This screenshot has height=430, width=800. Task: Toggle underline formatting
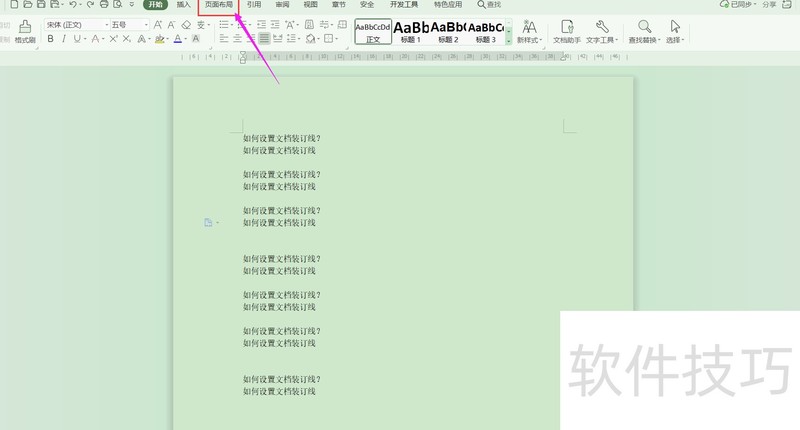tap(77, 39)
